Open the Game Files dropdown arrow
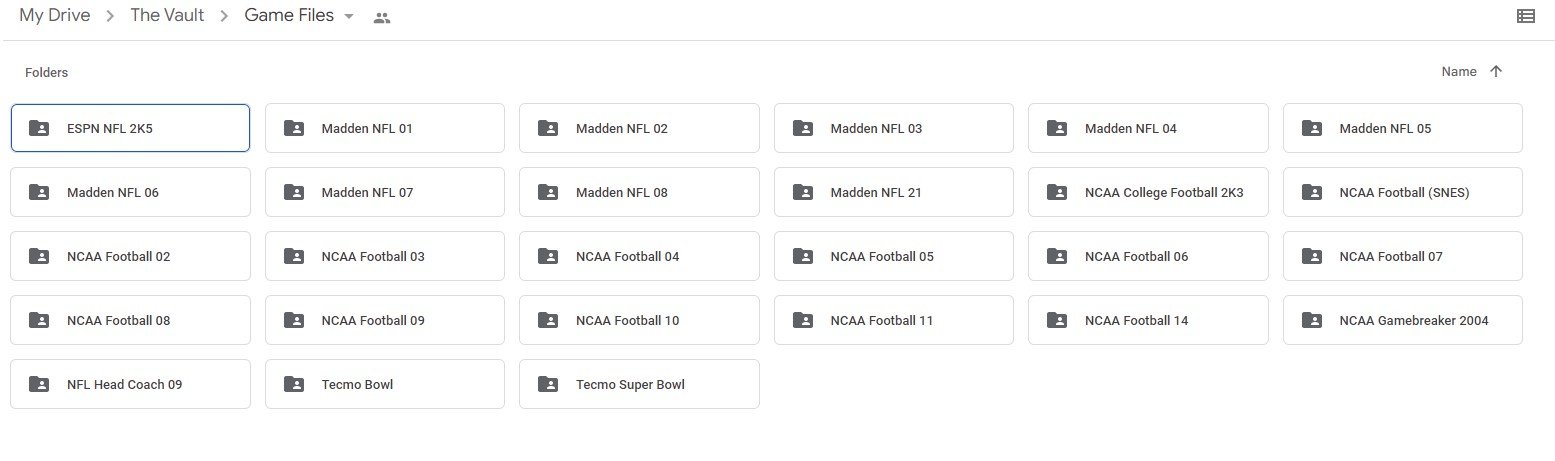The image size is (1555, 461). (x=349, y=17)
